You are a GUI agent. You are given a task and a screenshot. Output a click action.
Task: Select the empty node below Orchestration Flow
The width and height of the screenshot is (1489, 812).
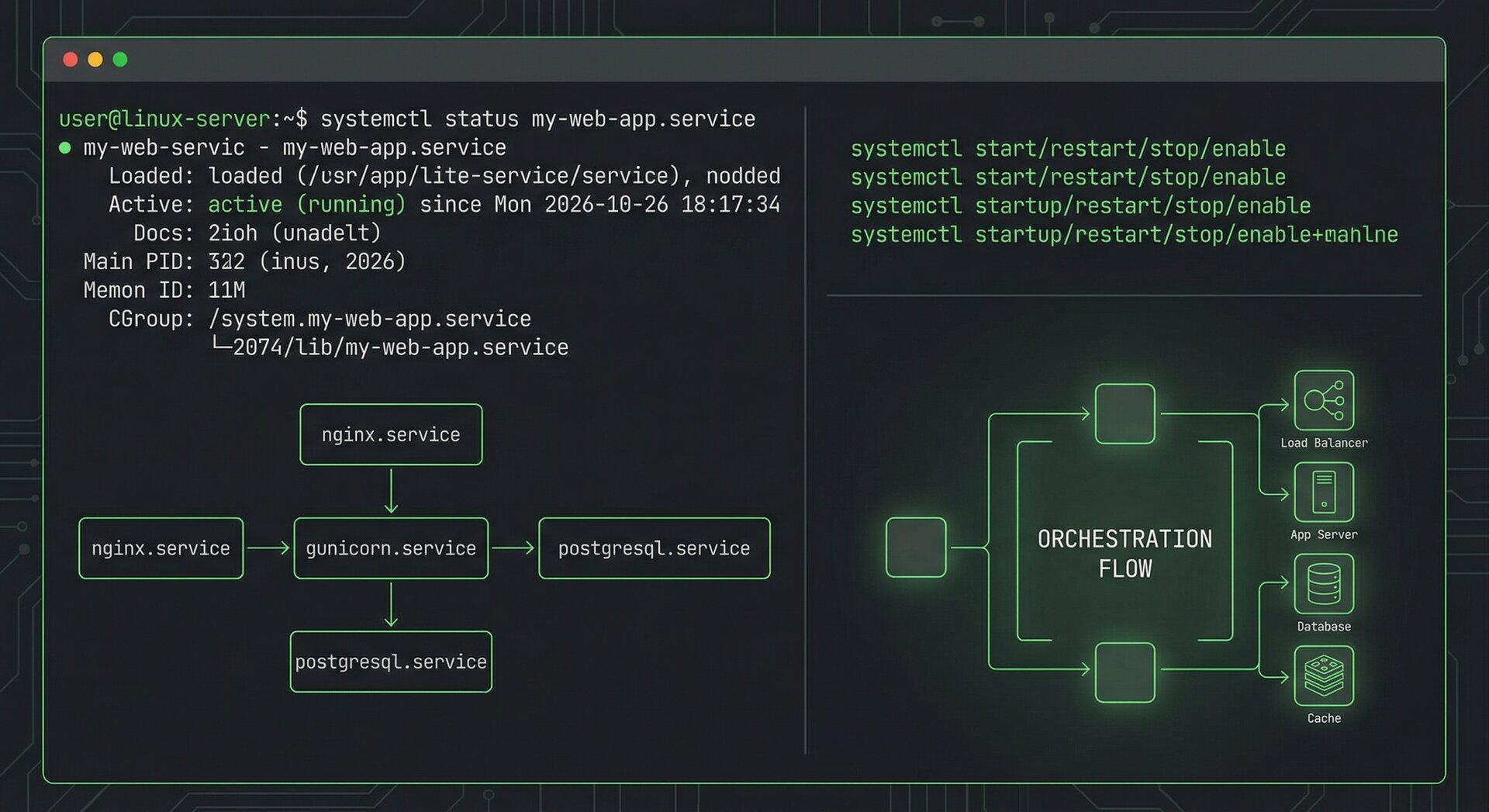pos(1125,672)
